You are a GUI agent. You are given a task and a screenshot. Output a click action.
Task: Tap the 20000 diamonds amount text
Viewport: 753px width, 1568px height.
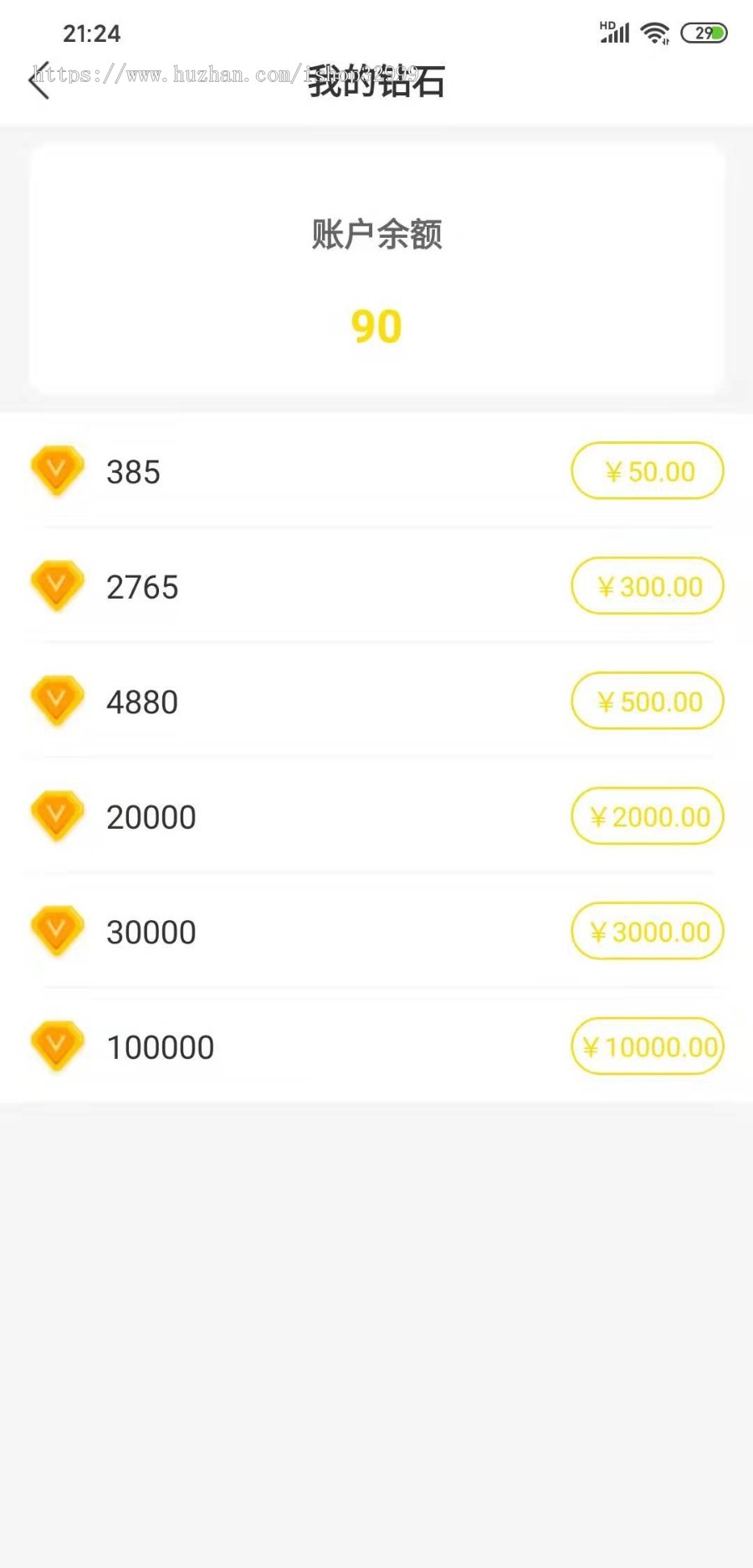coord(151,817)
